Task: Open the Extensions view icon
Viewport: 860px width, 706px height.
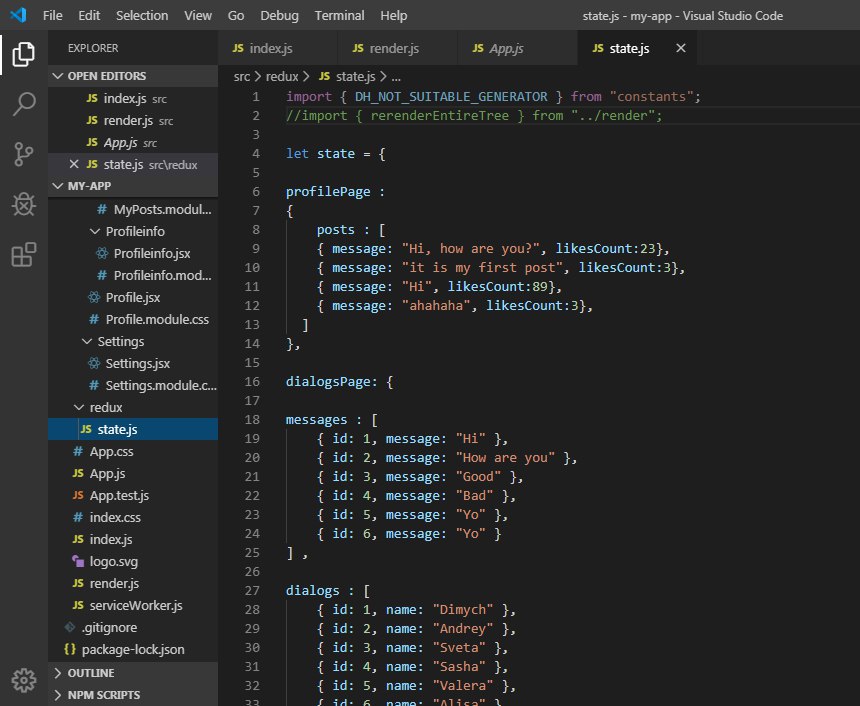Action: [23, 255]
